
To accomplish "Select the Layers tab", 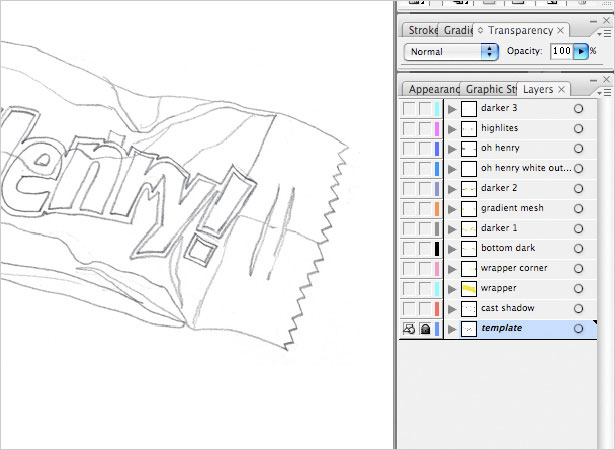I will [538, 89].
